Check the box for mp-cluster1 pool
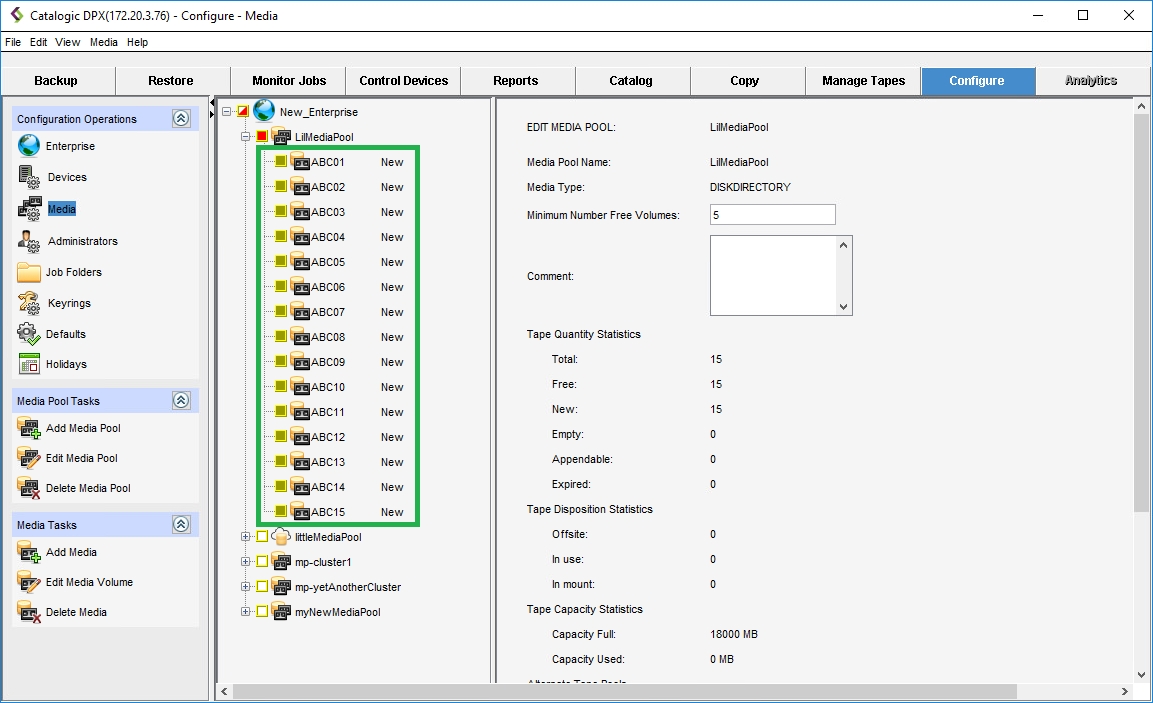This screenshot has width=1153, height=703. (262, 562)
